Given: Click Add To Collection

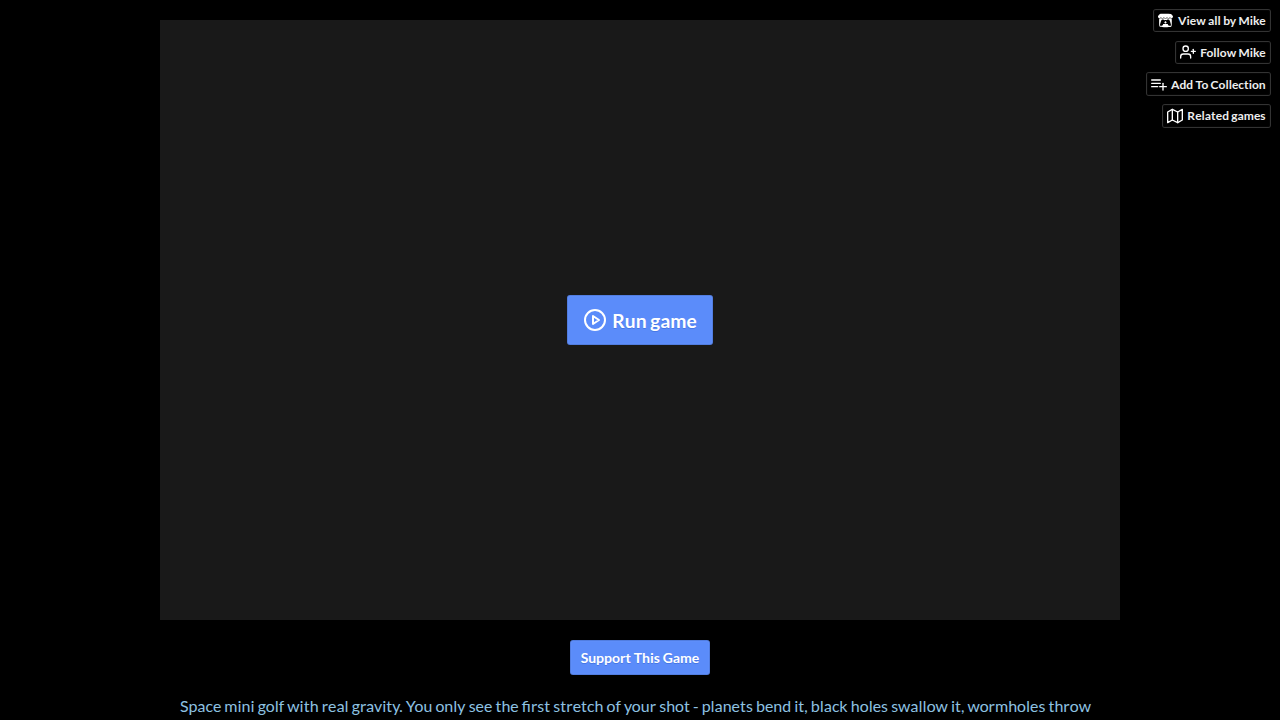Looking at the screenshot, I should pyautogui.click(x=1208, y=85).
